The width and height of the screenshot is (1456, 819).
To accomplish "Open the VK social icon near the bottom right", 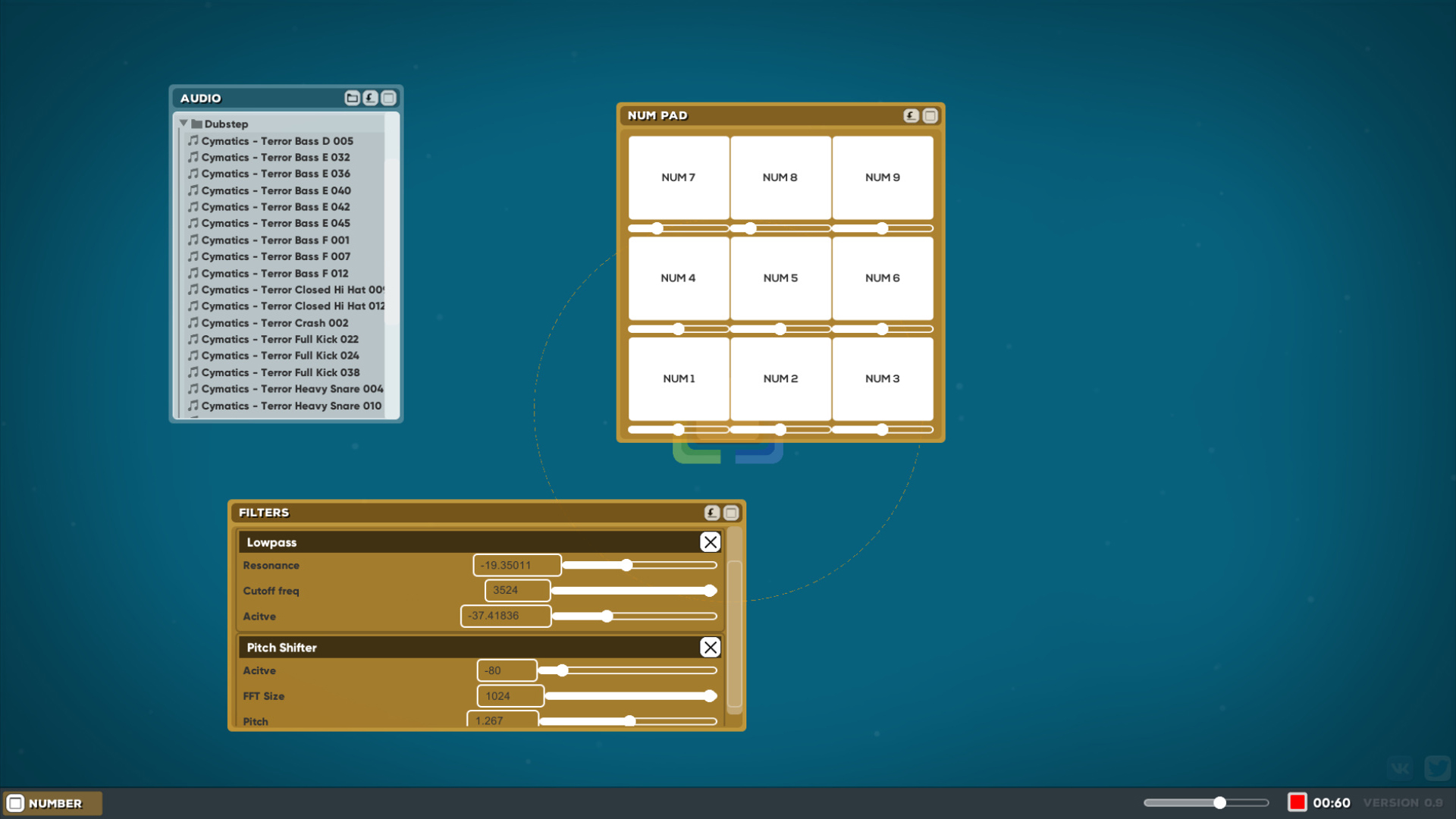I will (x=1401, y=767).
